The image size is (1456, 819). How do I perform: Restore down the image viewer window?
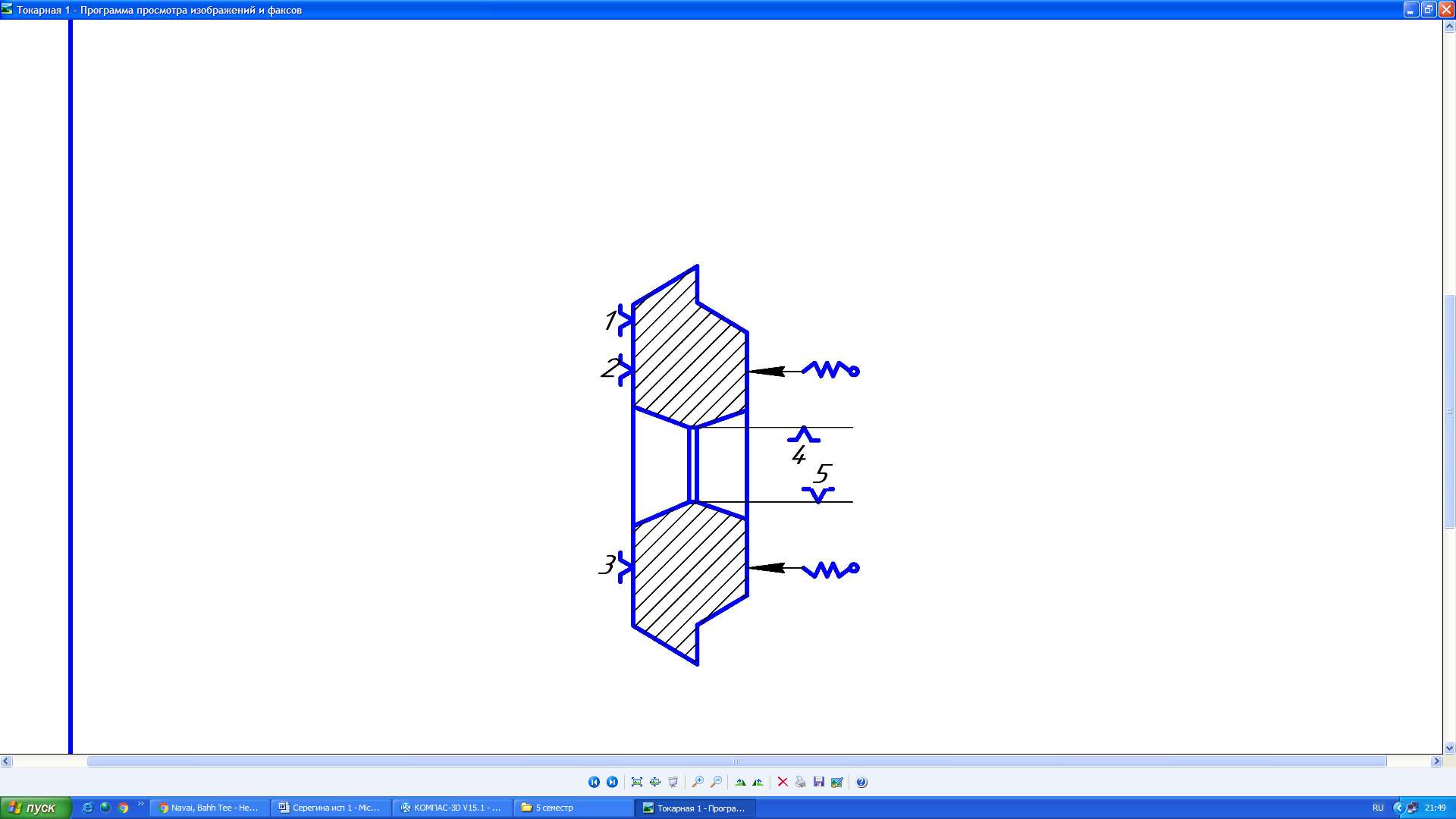click(1429, 10)
